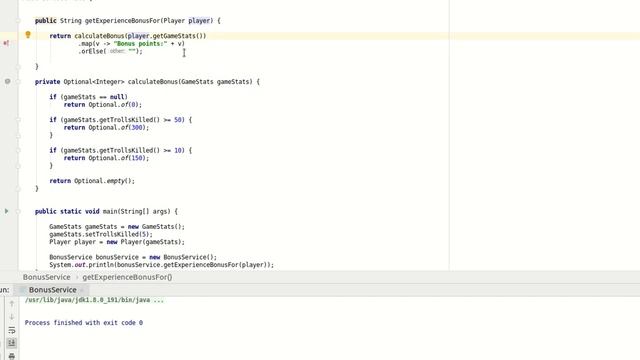Click the up-arrow icon in Run panel
640x360 pixels.
click(12, 303)
